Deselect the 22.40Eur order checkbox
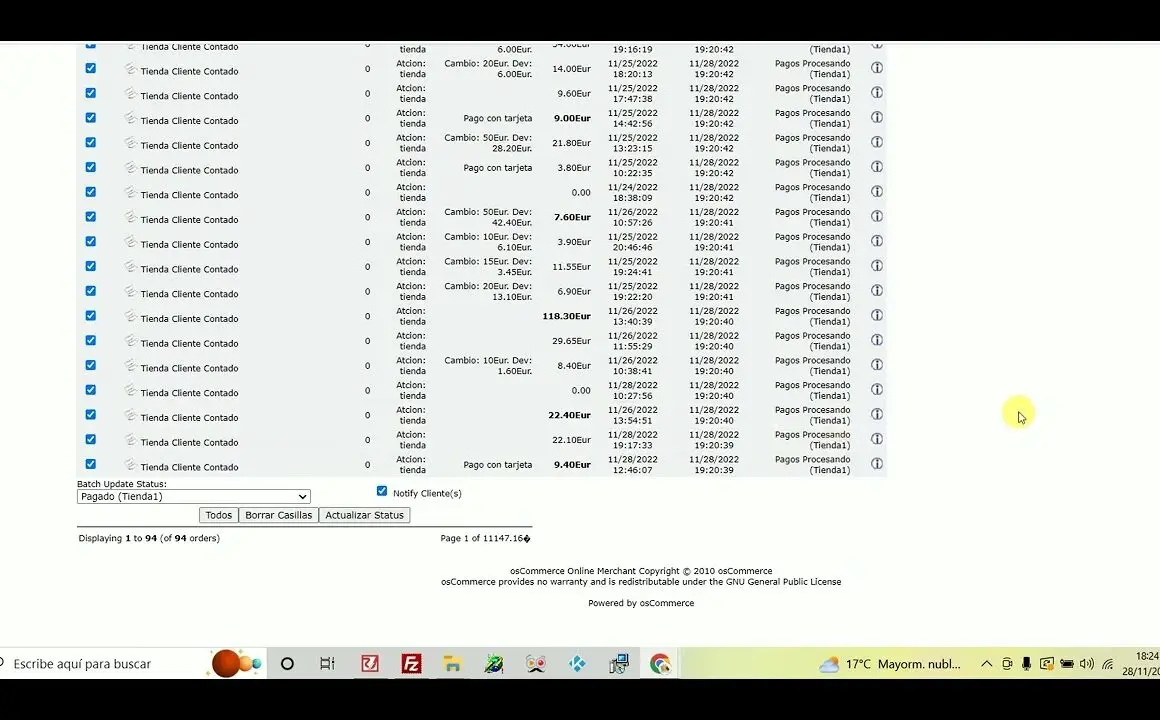 [91, 415]
